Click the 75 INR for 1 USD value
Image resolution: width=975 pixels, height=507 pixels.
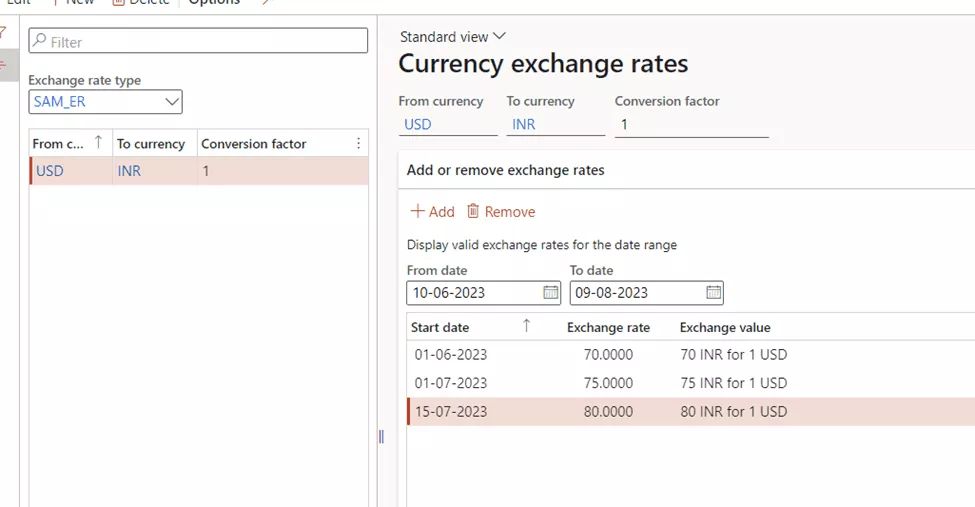(x=734, y=383)
